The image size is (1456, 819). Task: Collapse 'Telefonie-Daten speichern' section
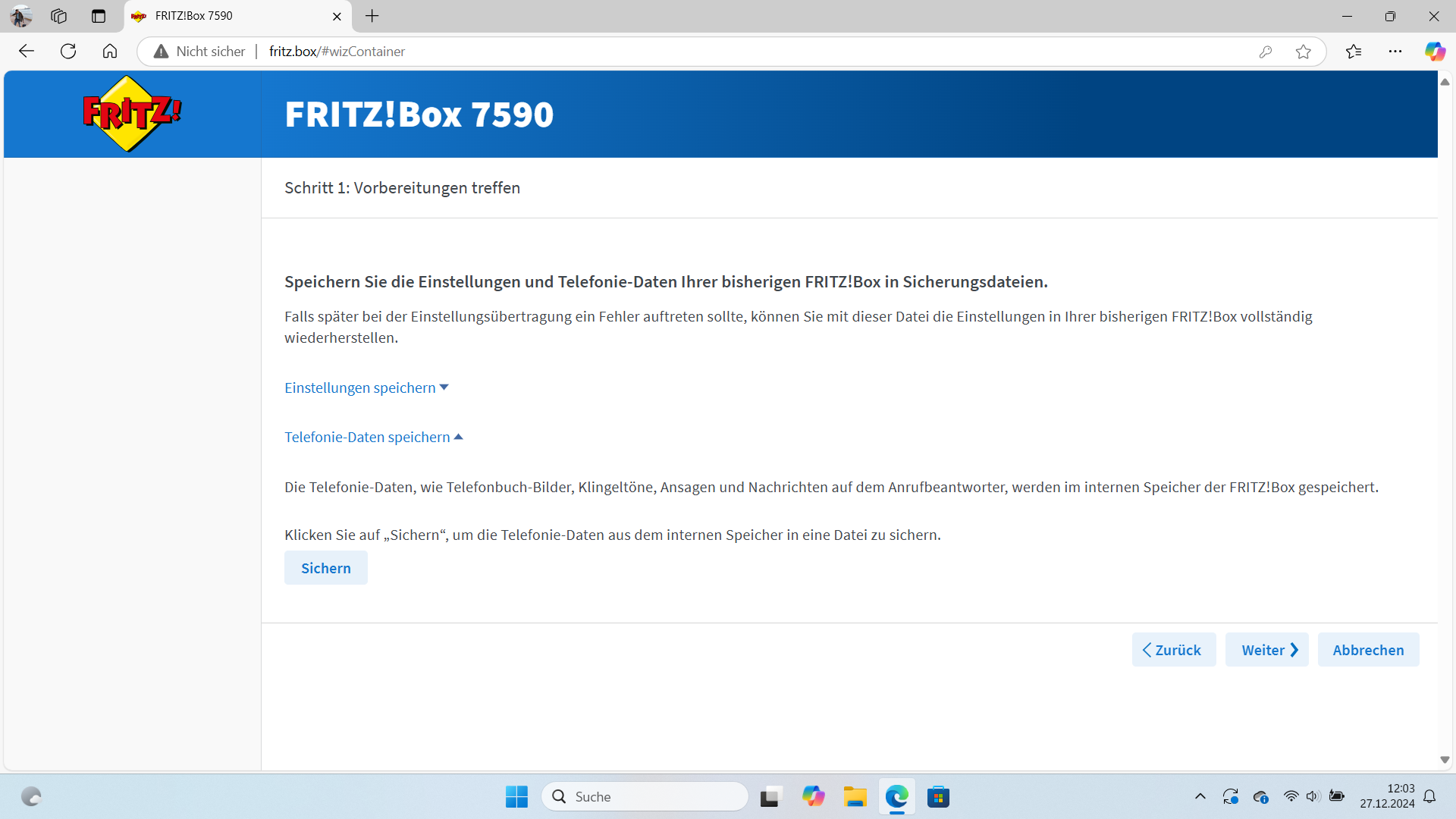pyautogui.click(x=373, y=437)
